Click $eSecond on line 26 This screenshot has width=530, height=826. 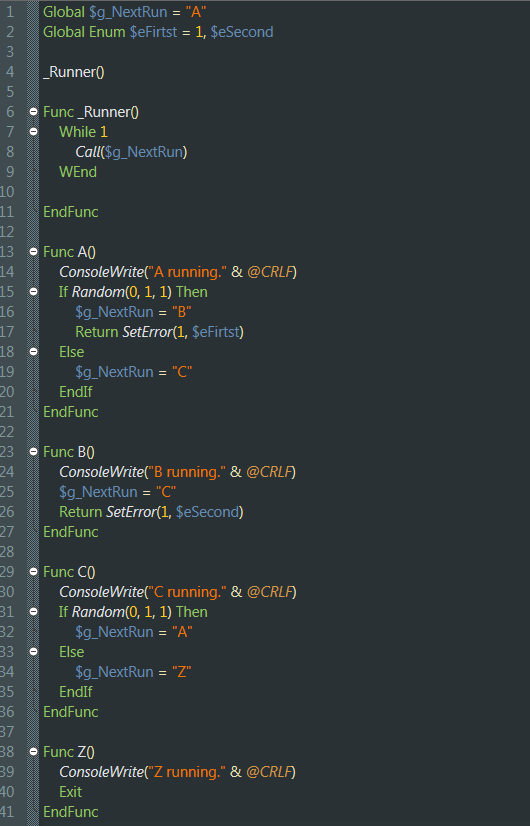point(208,512)
